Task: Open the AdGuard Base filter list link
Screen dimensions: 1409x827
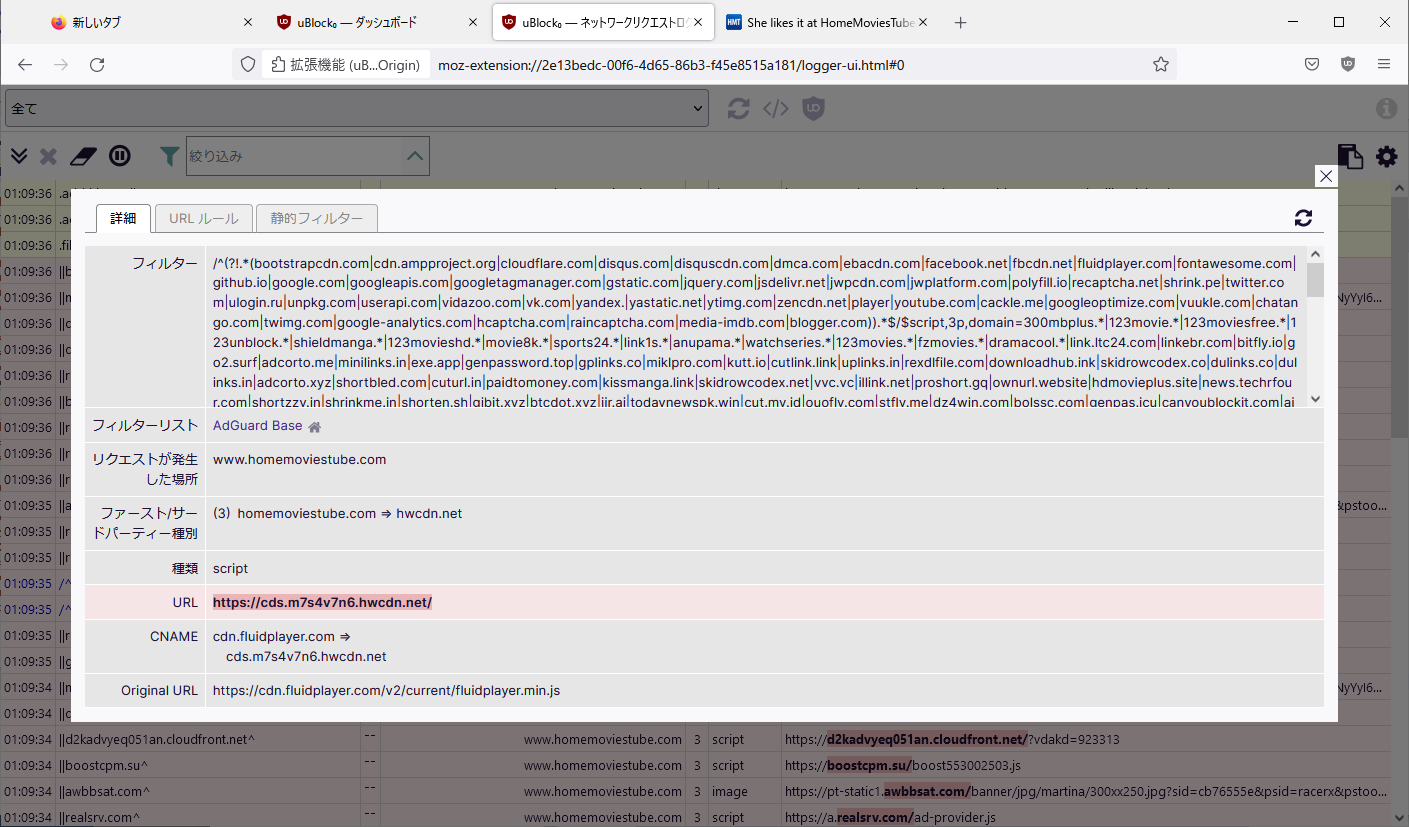Action: click(256, 425)
